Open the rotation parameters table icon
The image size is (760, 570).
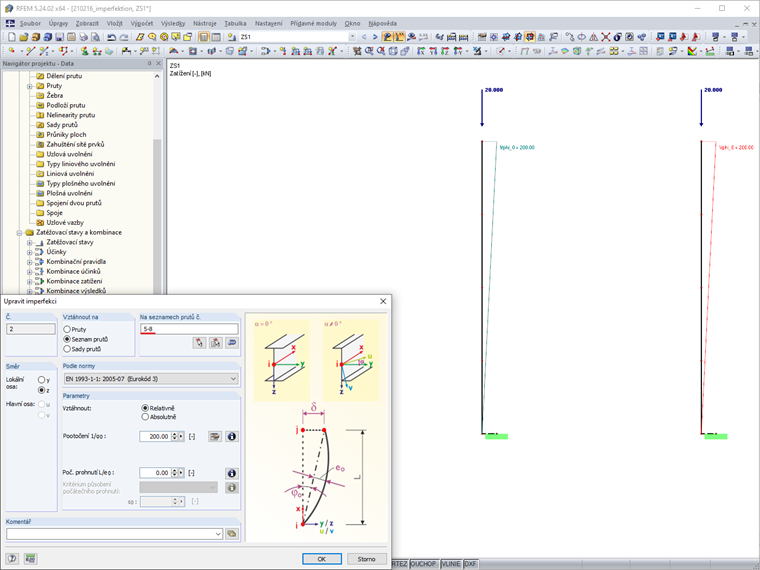coord(215,436)
